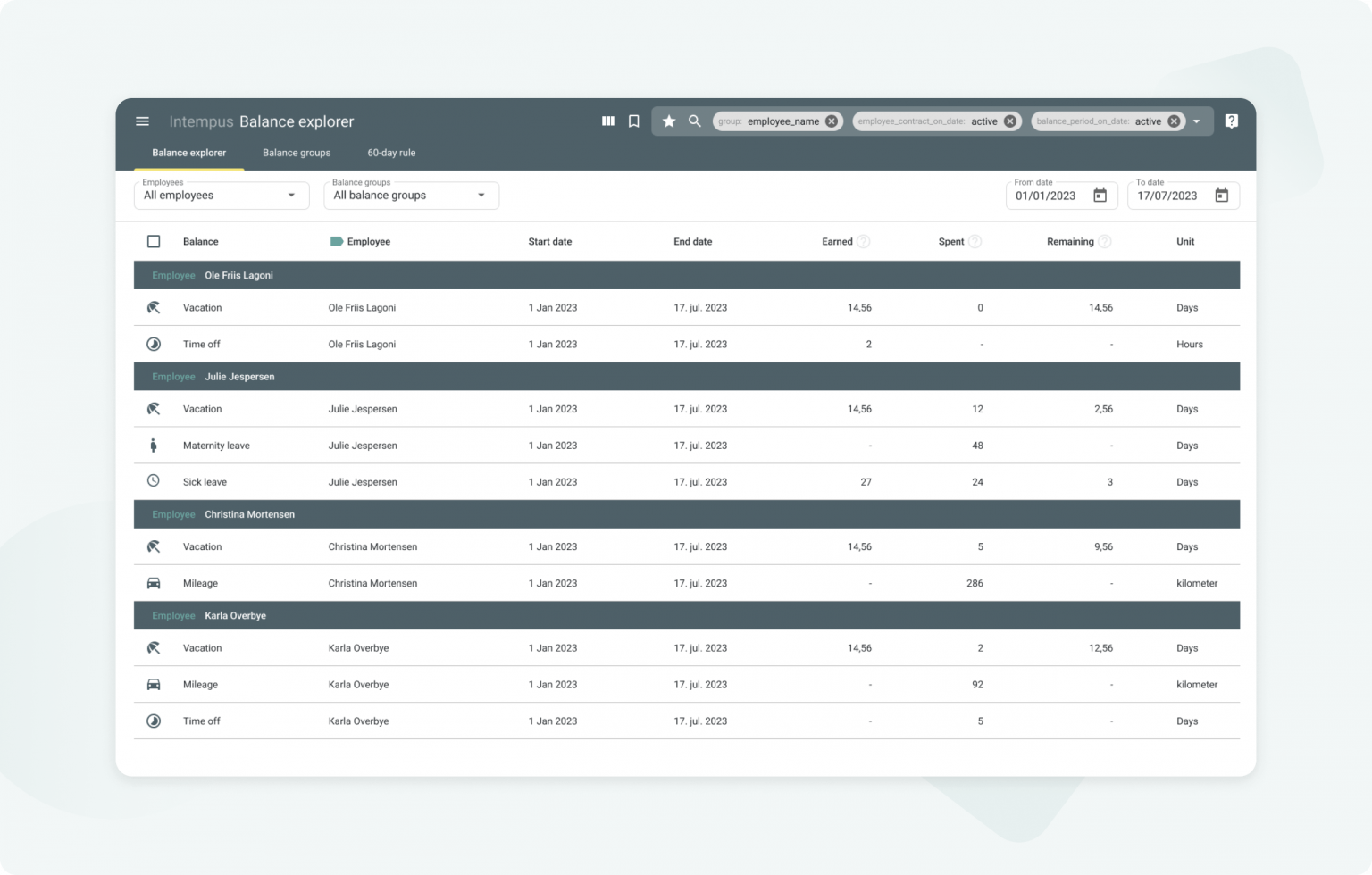The width and height of the screenshot is (1372, 875).
Task: Switch to the 60-day rule tab
Action: click(x=391, y=153)
